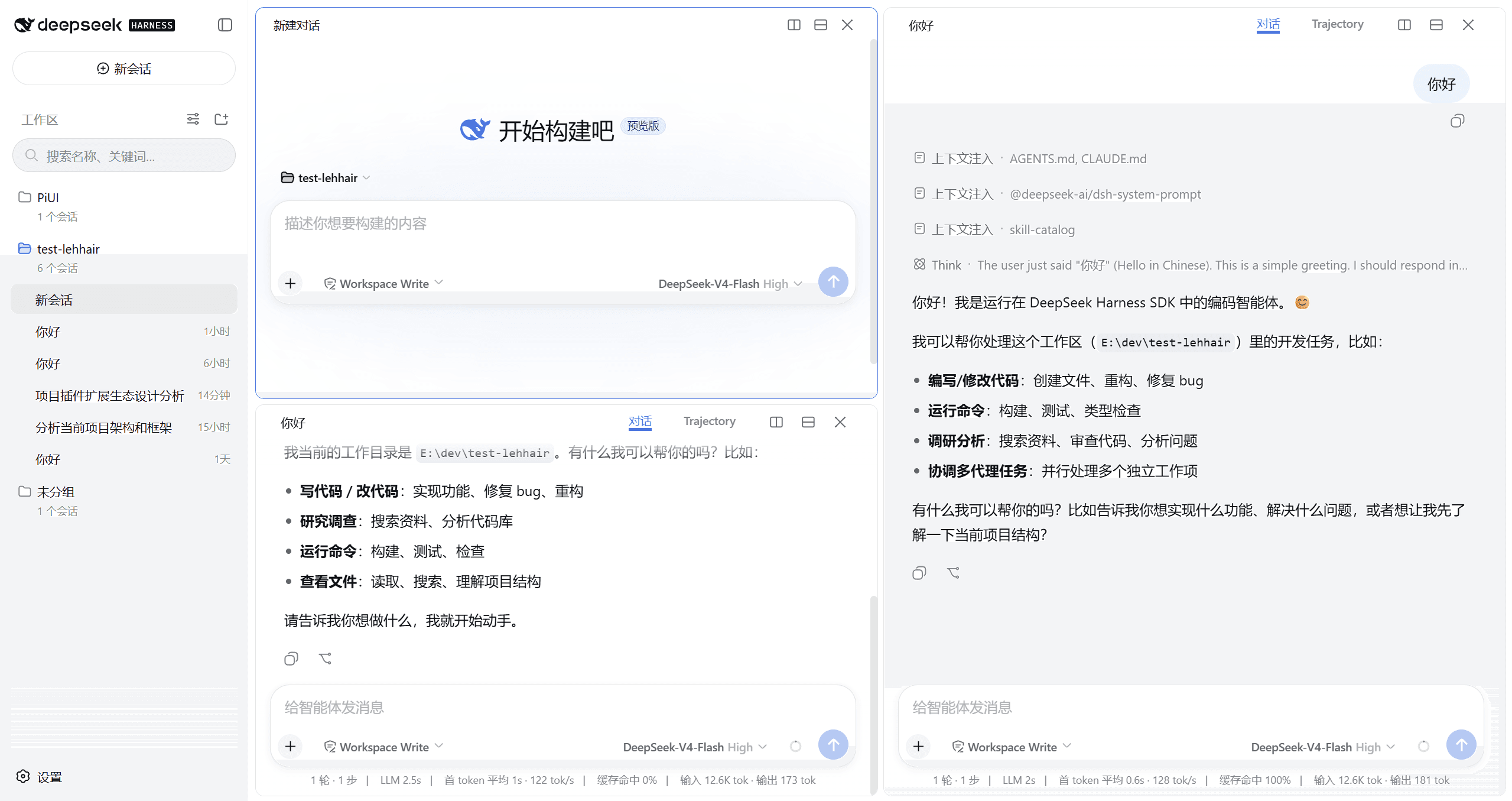Click the Think step icon

point(919,264)
